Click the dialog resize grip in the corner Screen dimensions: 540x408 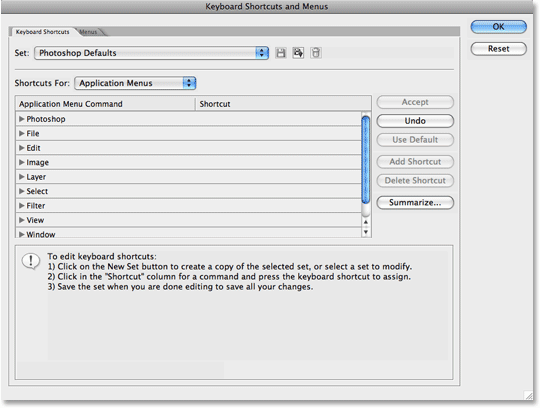point(528,395)
